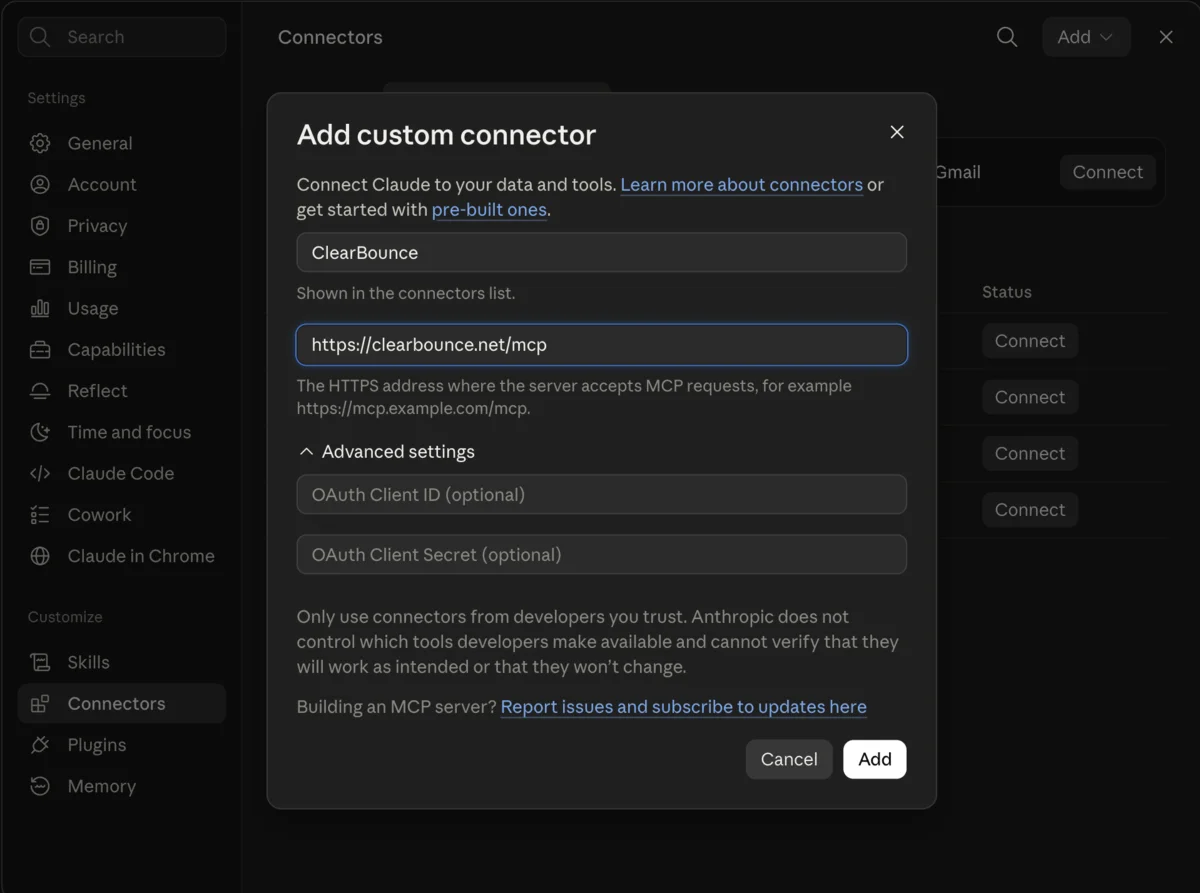Close the Add custom connector dialog
This screenshot has height=893, width=1200.
(897, 132)
